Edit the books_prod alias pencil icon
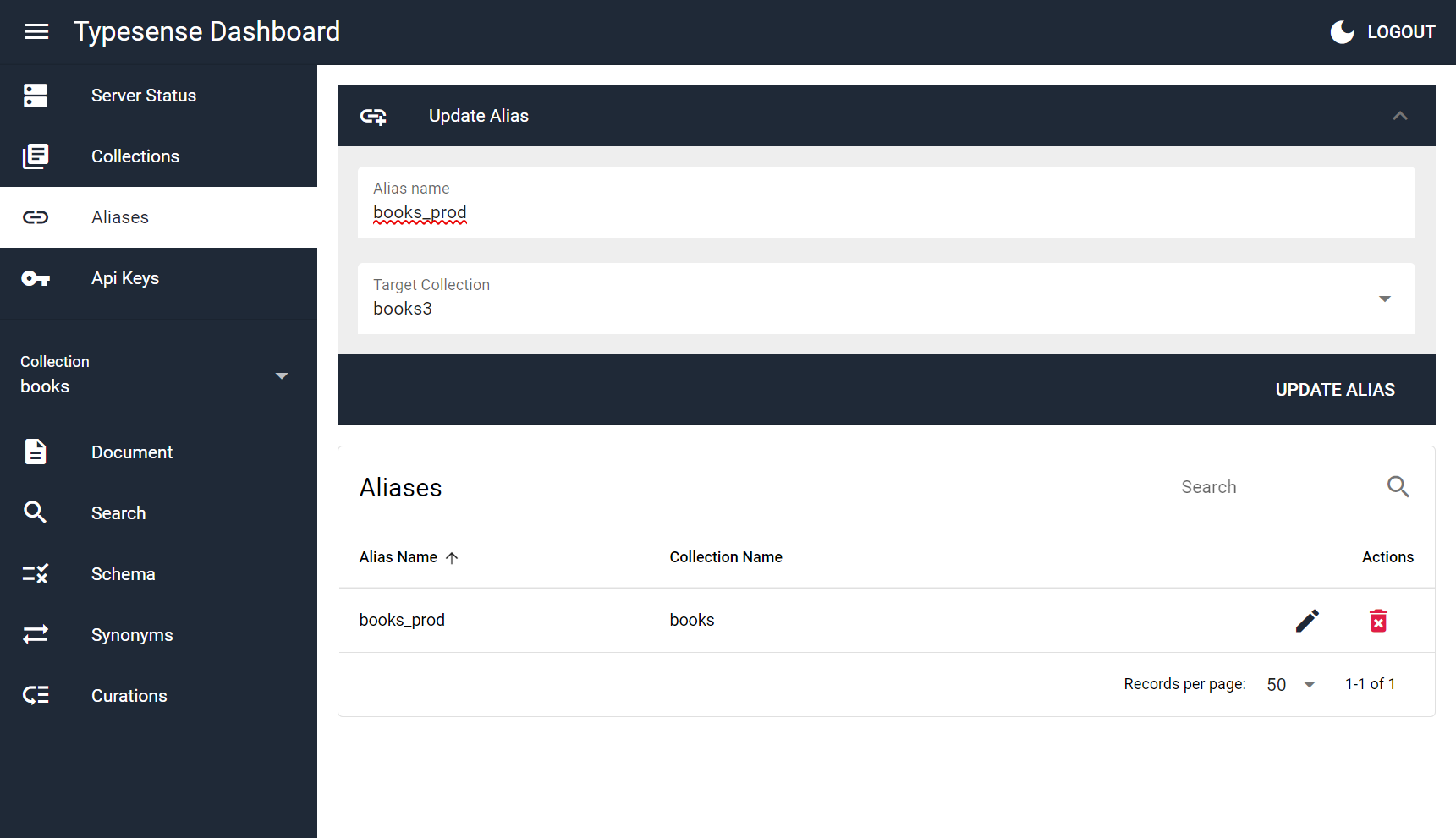1456x838 pixels. [x=1307, y=621]
